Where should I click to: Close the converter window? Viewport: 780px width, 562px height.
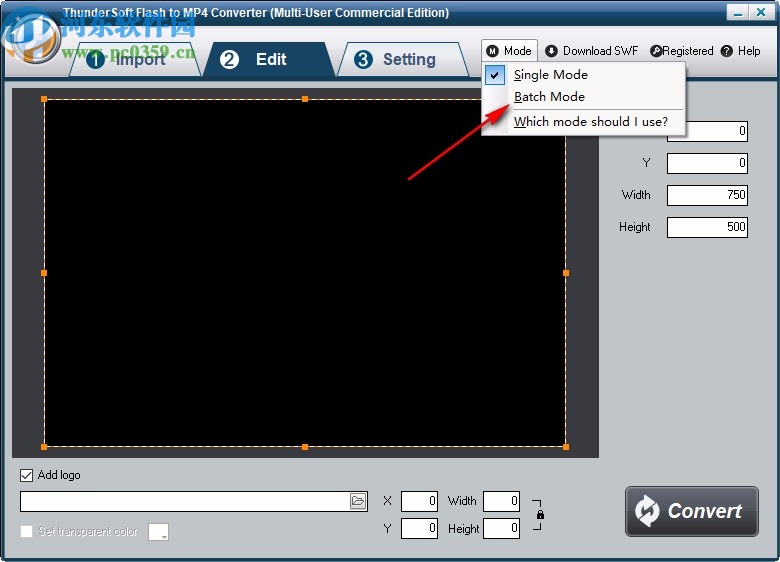tap(761, 12)
